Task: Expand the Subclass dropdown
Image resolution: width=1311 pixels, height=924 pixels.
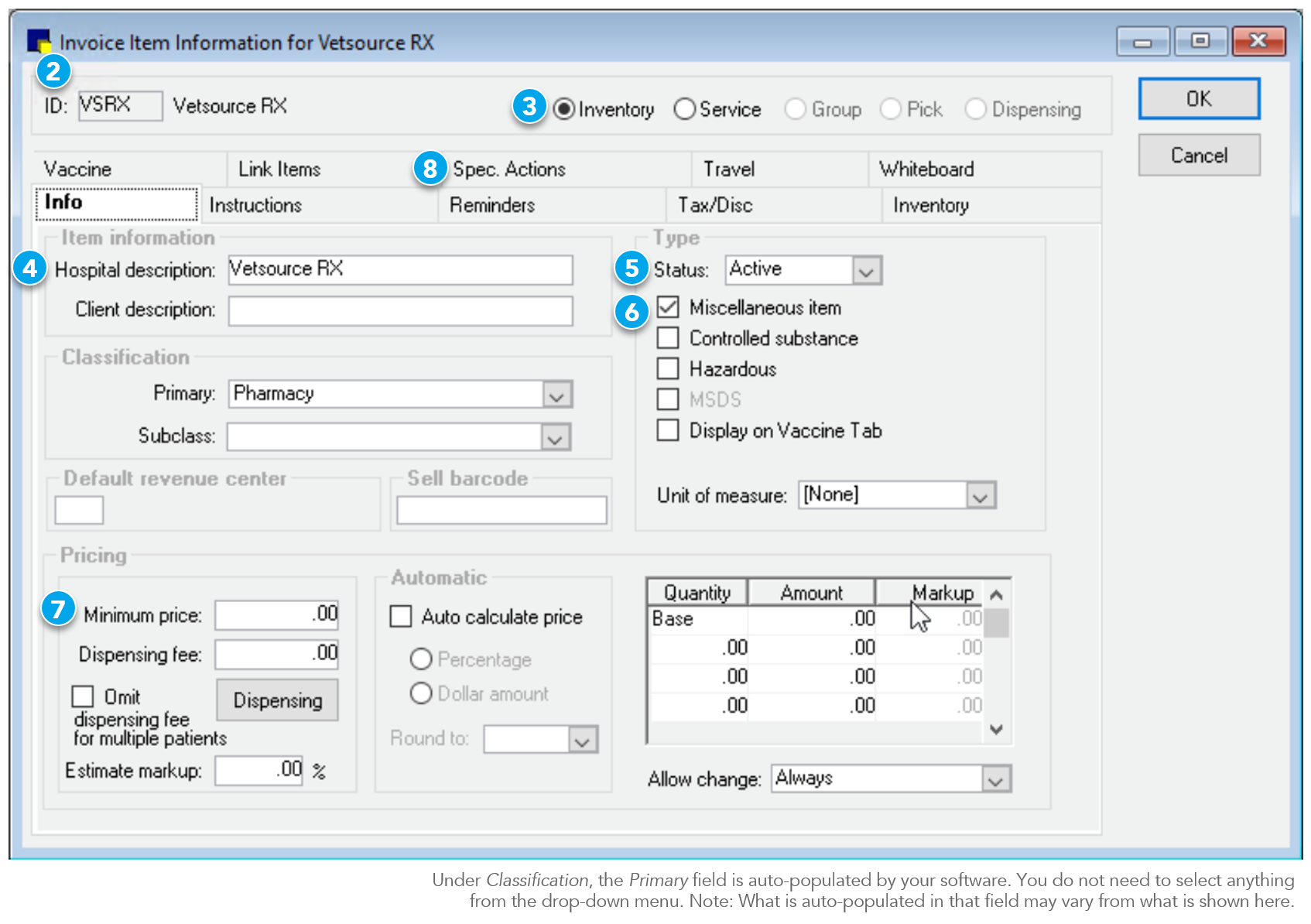Action: (x=555, y=437)
